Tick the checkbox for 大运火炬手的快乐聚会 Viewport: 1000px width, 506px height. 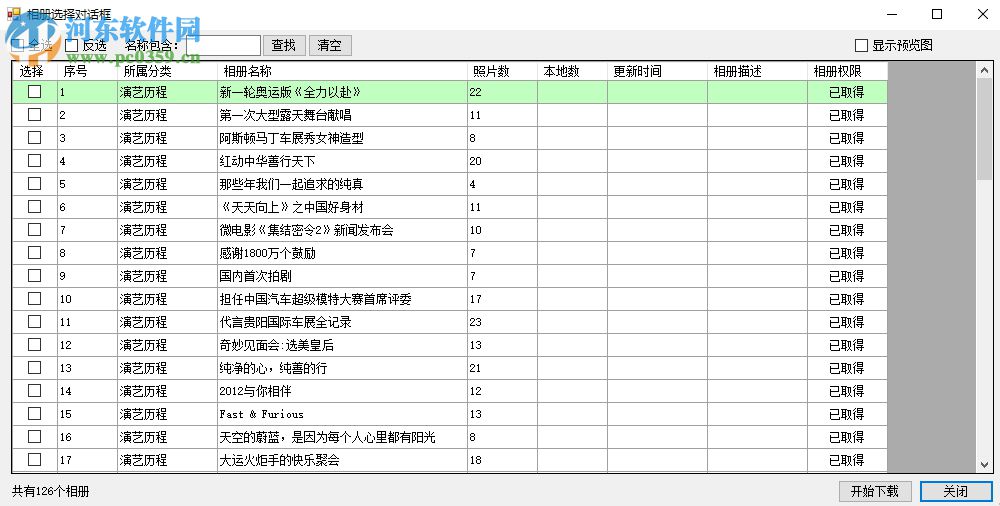[x=34, y=459]
